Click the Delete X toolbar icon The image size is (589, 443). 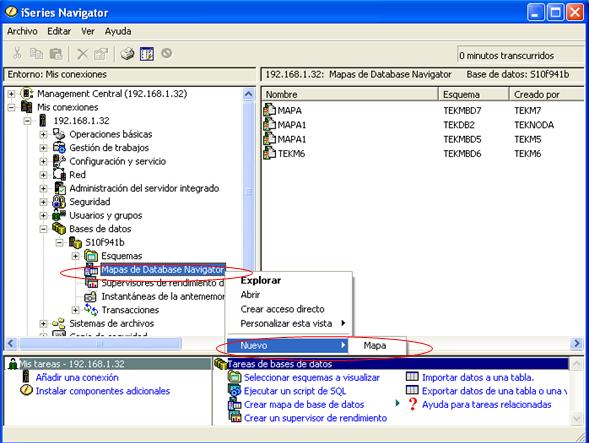point(82,54)
